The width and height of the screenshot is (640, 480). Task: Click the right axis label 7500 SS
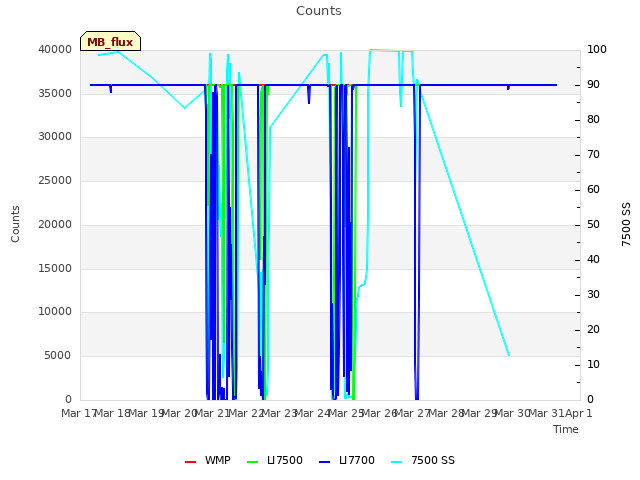pyautogui.click(x=626, y=224)
